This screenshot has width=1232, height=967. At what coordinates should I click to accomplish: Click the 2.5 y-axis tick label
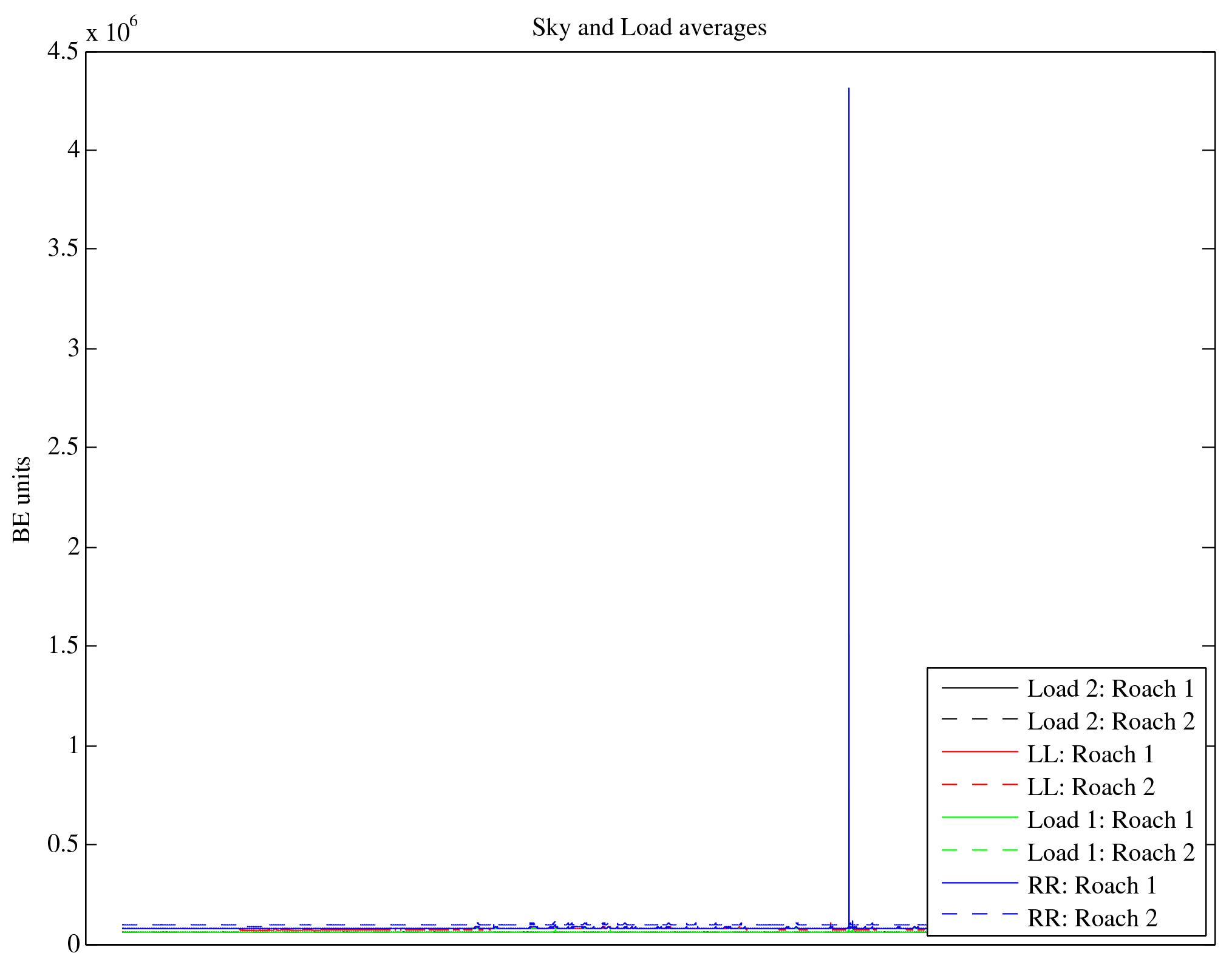coord(63,448)
